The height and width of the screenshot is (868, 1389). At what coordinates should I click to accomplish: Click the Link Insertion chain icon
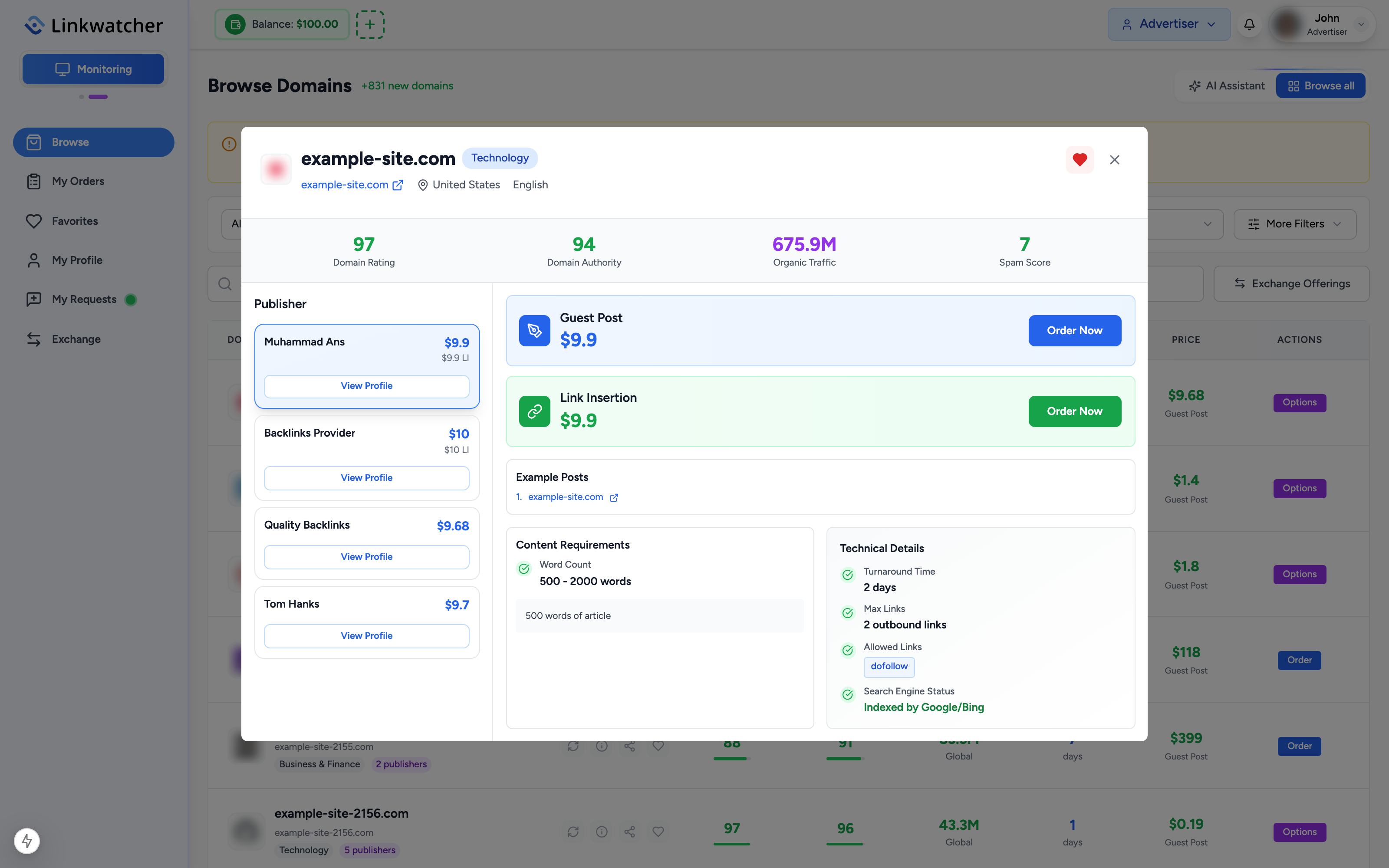point(534,411)
